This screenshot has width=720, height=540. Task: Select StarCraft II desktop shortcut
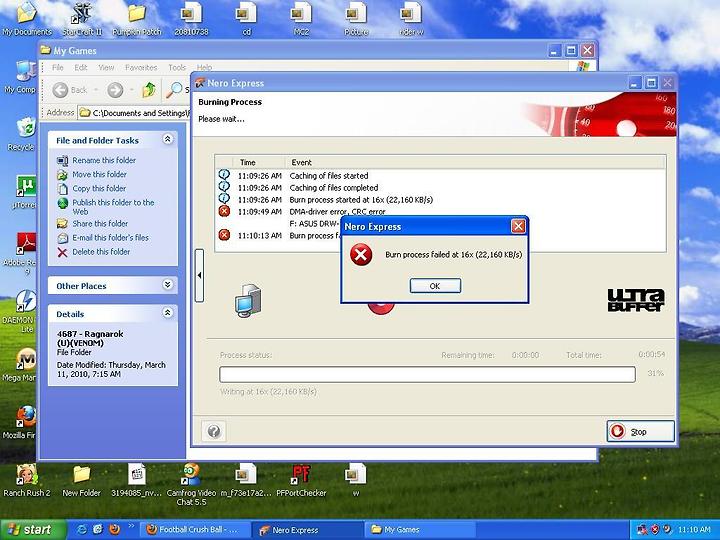(x=82, y=19)
